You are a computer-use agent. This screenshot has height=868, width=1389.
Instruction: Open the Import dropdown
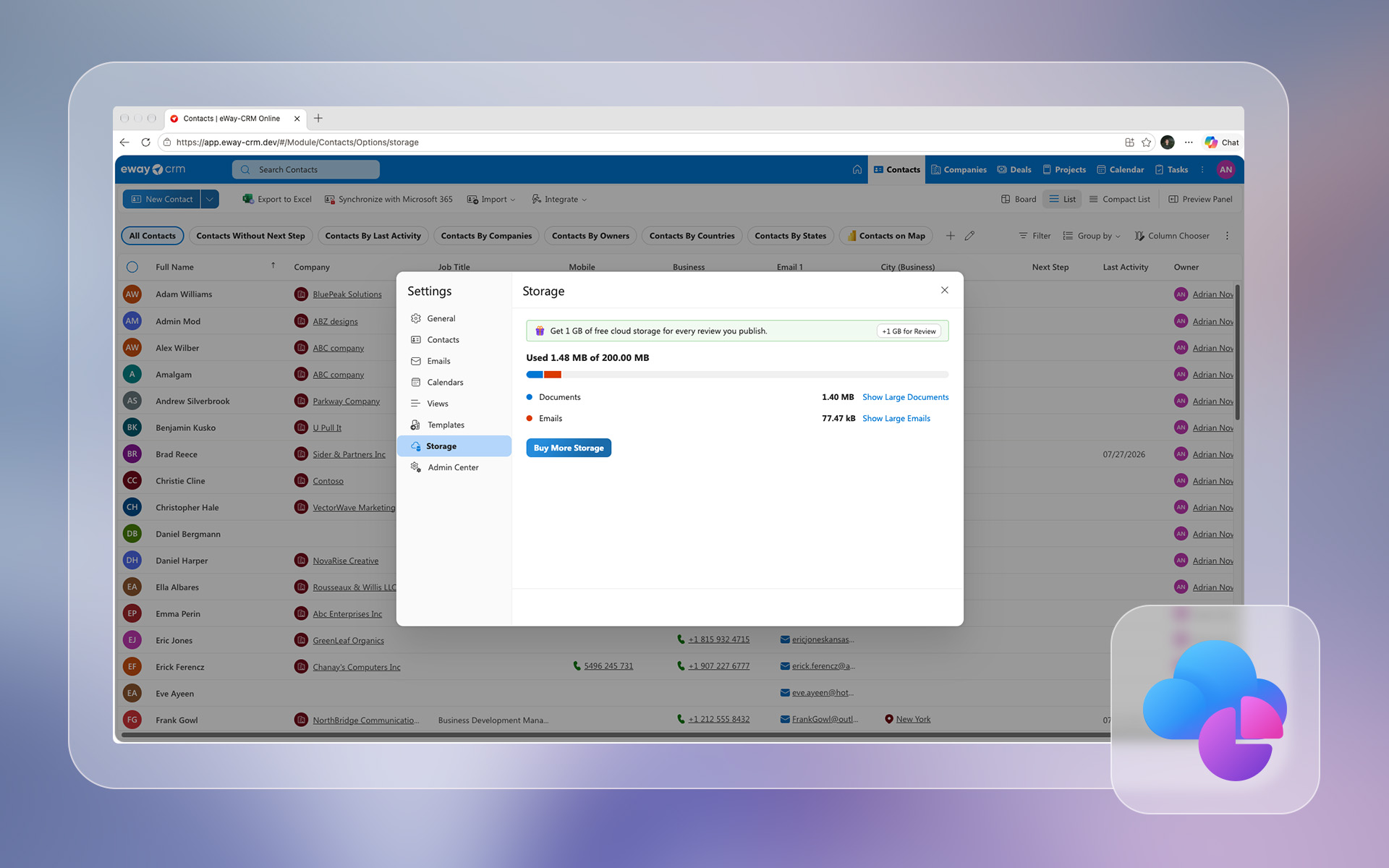[x=491, y=199]
